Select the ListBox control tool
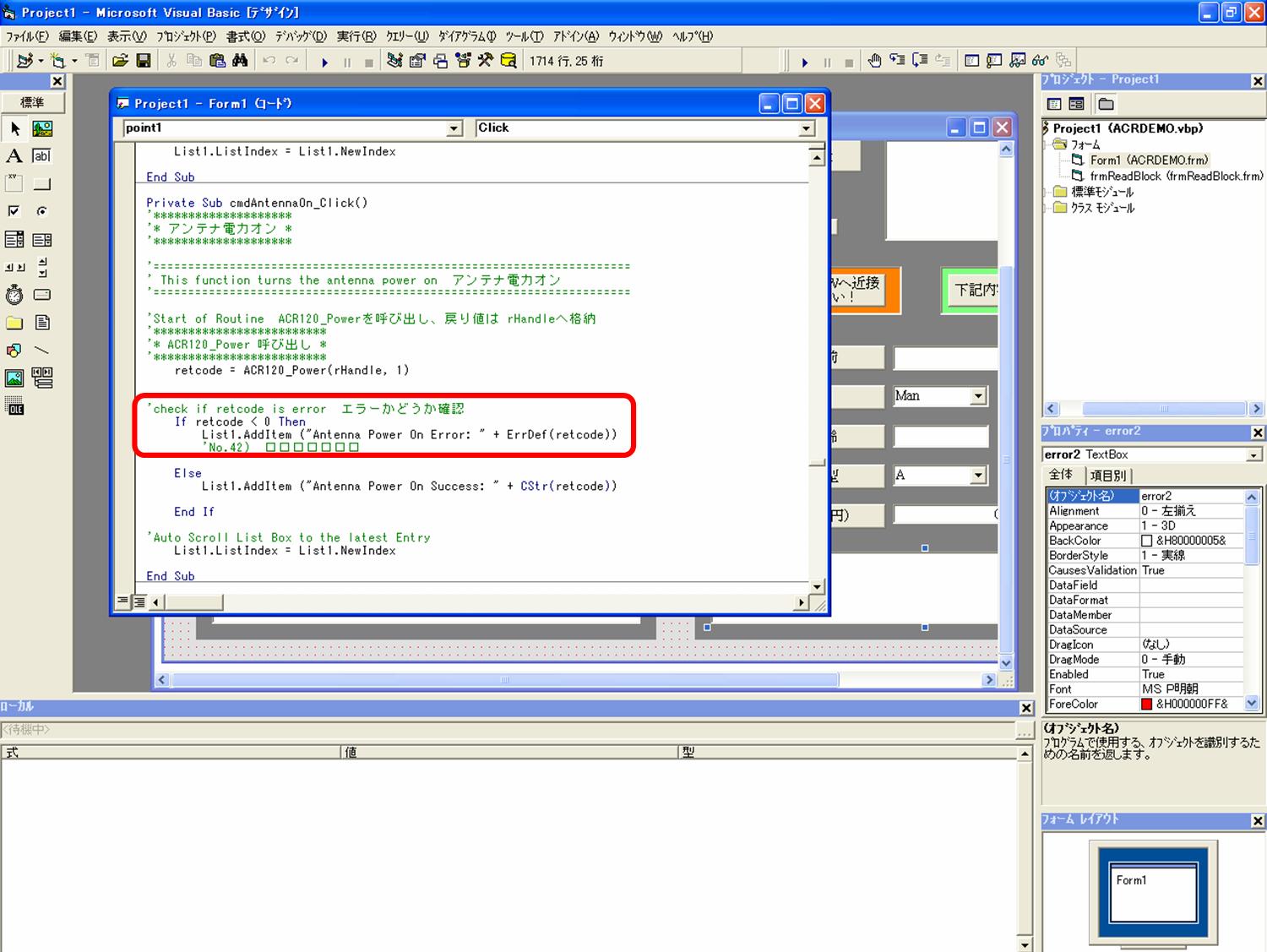 [42, 240]
